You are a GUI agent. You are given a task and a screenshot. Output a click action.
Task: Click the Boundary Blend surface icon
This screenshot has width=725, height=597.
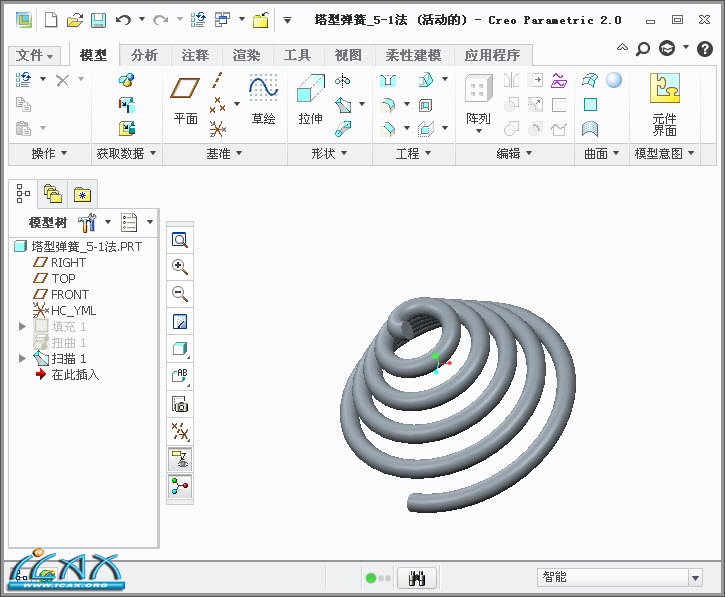(590, 80)
